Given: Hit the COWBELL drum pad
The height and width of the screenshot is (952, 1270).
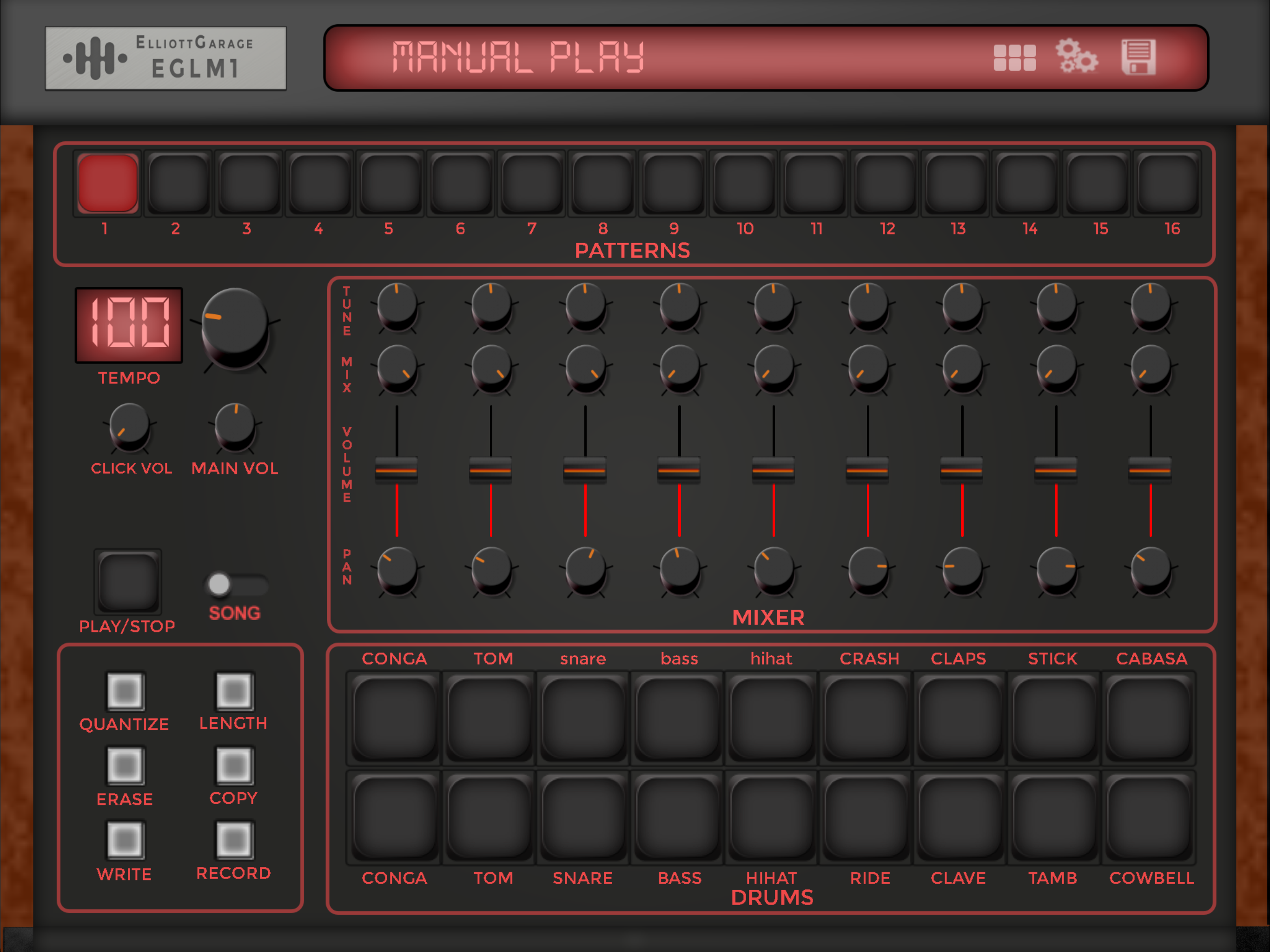Looking at the screenshot, I should coord(1149,818).
